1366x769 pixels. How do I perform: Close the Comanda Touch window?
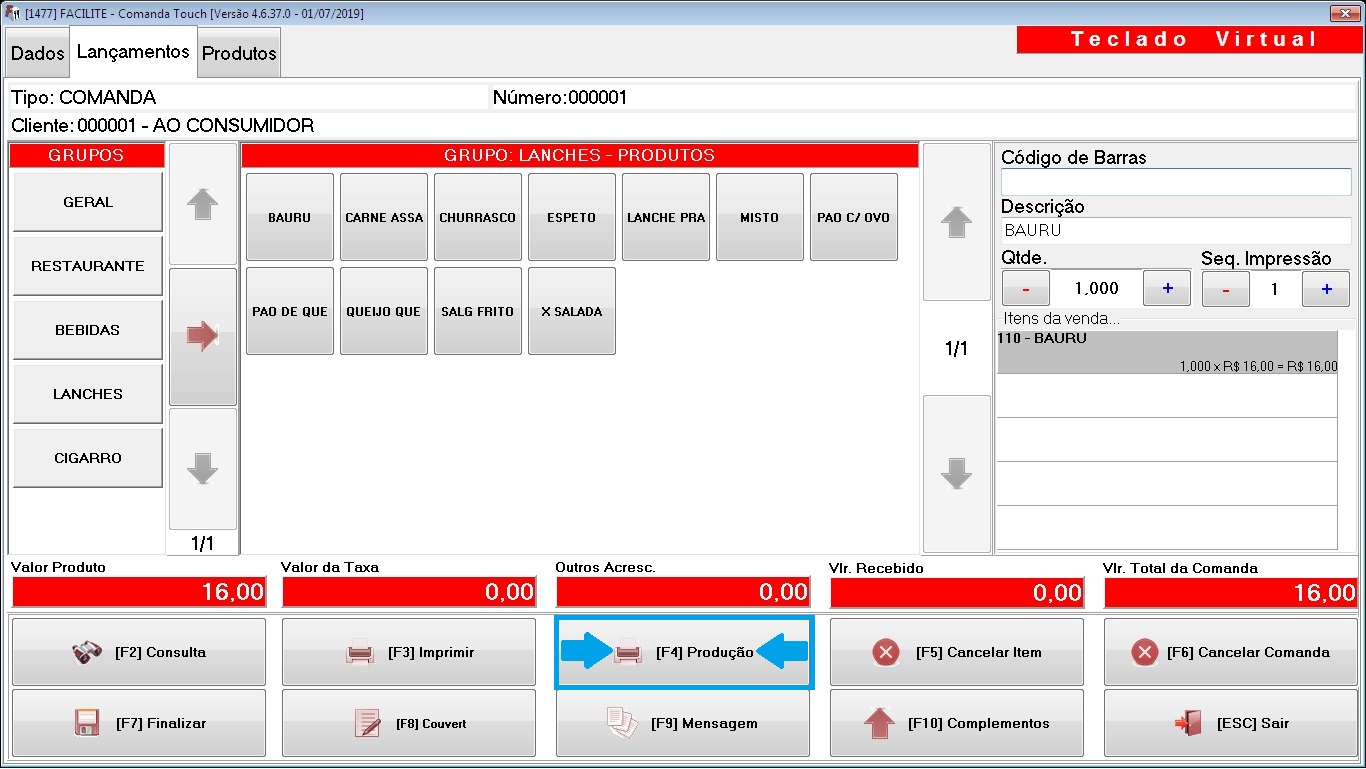(x=1343, y=13)
